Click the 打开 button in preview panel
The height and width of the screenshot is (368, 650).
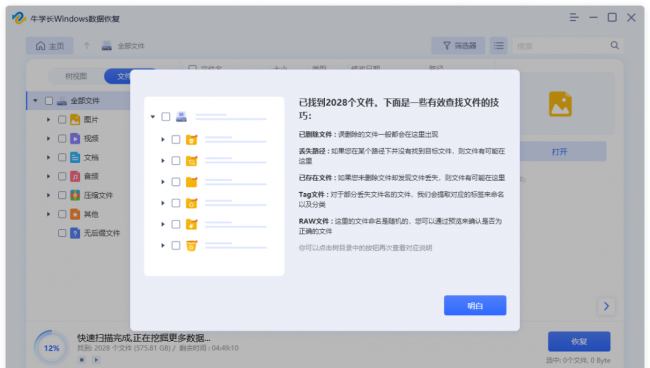(559, 152)
